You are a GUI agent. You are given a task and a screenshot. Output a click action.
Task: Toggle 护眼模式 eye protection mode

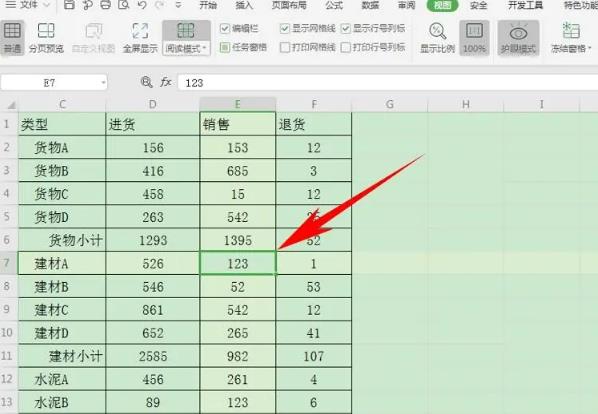tap(518, 38)
